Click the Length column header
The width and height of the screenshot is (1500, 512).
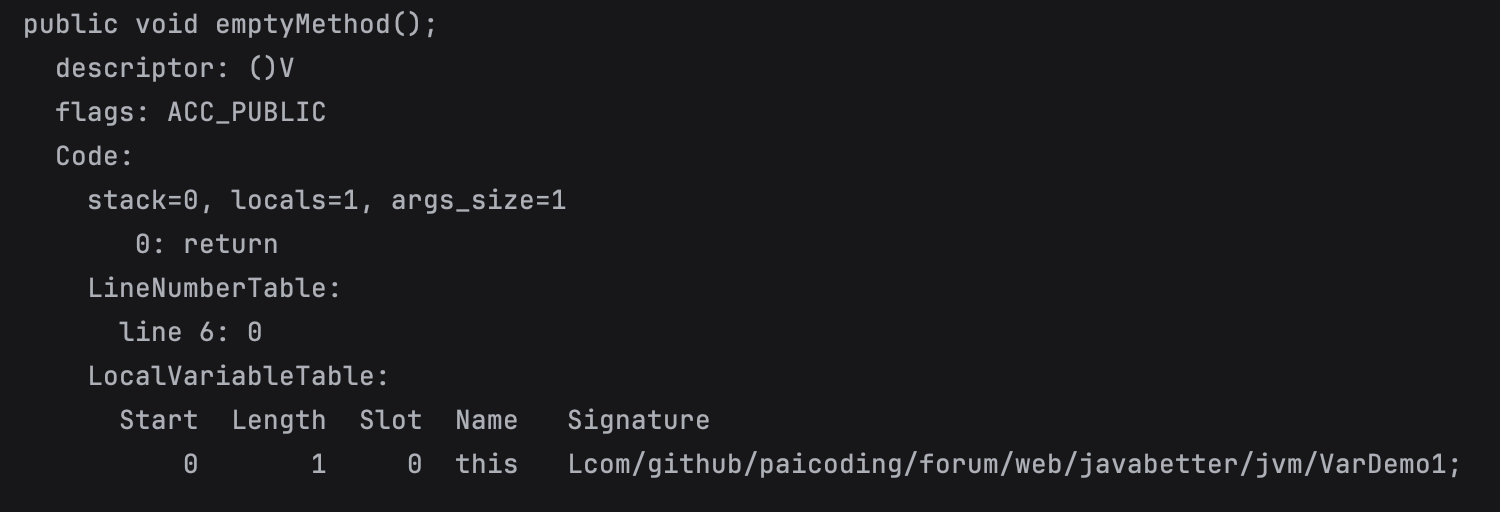point(279,421)
